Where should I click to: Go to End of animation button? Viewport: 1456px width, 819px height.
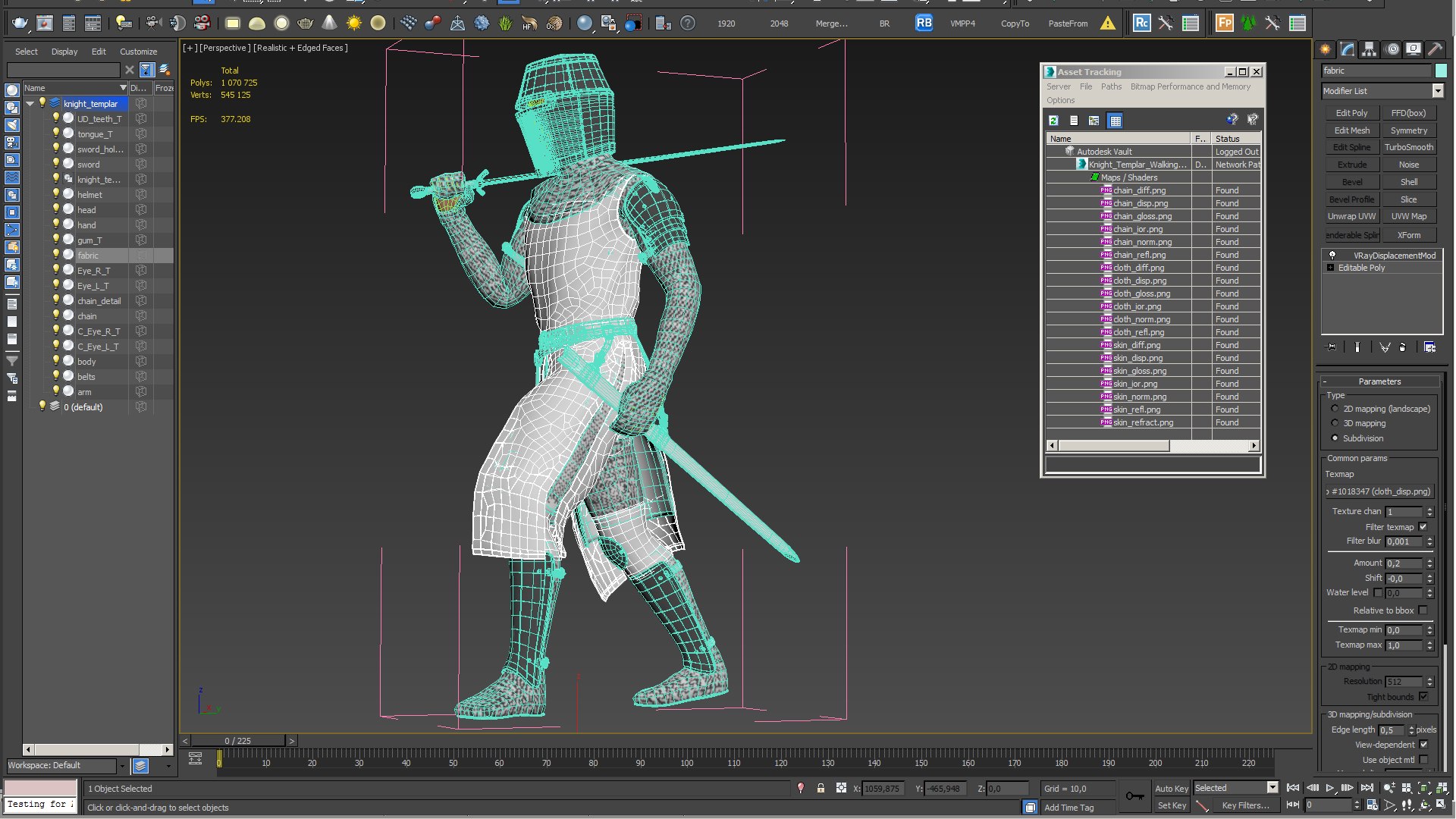(x=1367, y=789)
